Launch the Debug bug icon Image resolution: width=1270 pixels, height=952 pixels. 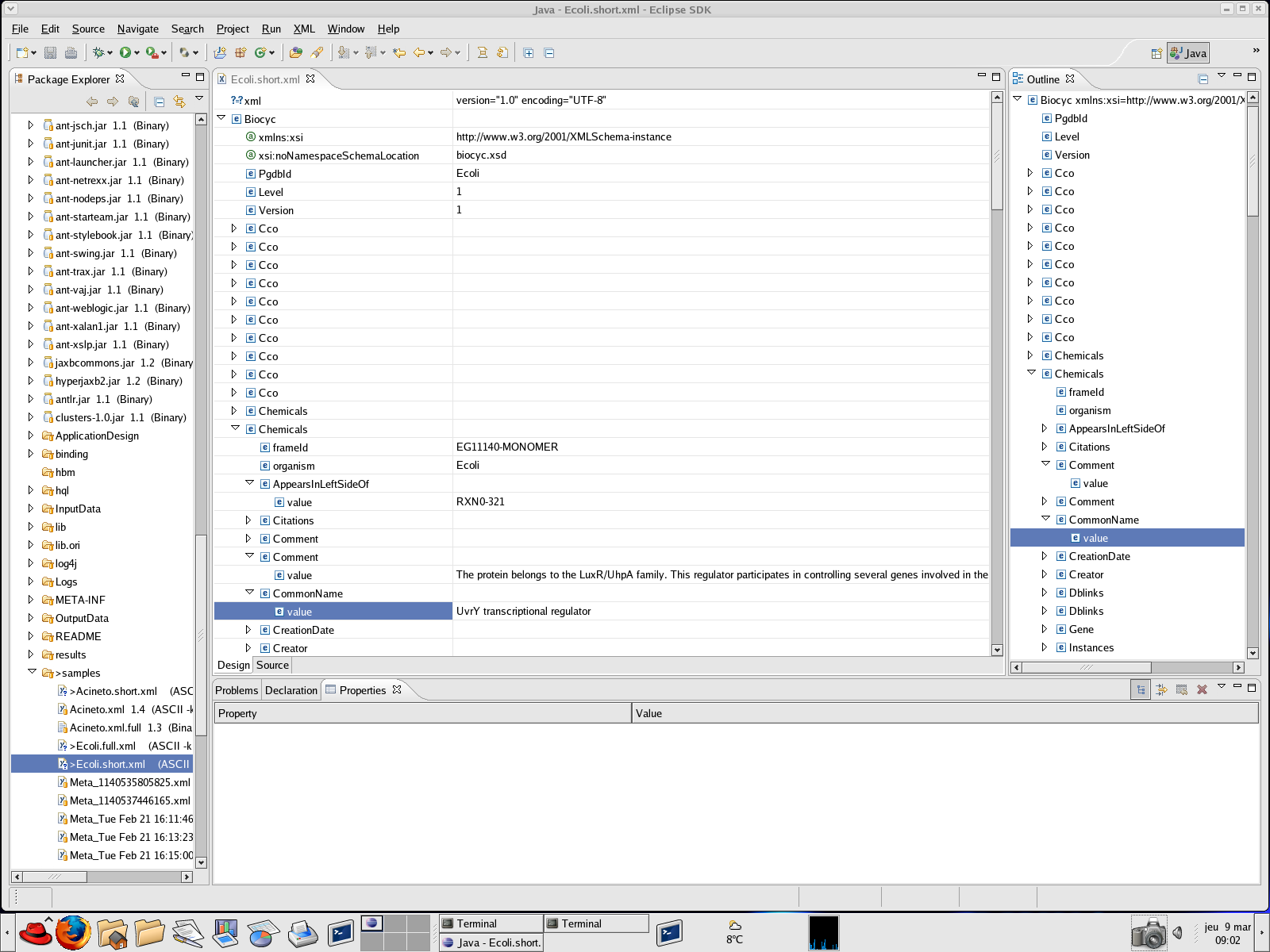(x=98, y=52)
